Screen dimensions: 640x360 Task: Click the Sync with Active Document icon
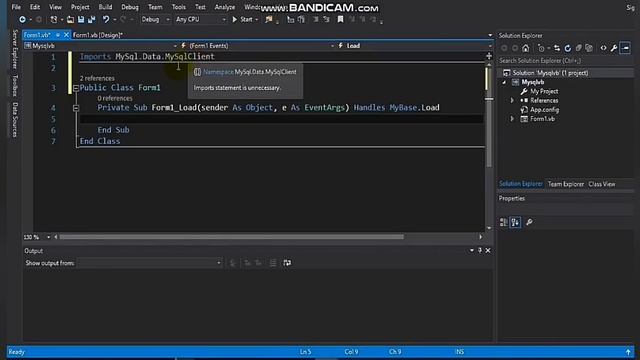pos(557,48)
